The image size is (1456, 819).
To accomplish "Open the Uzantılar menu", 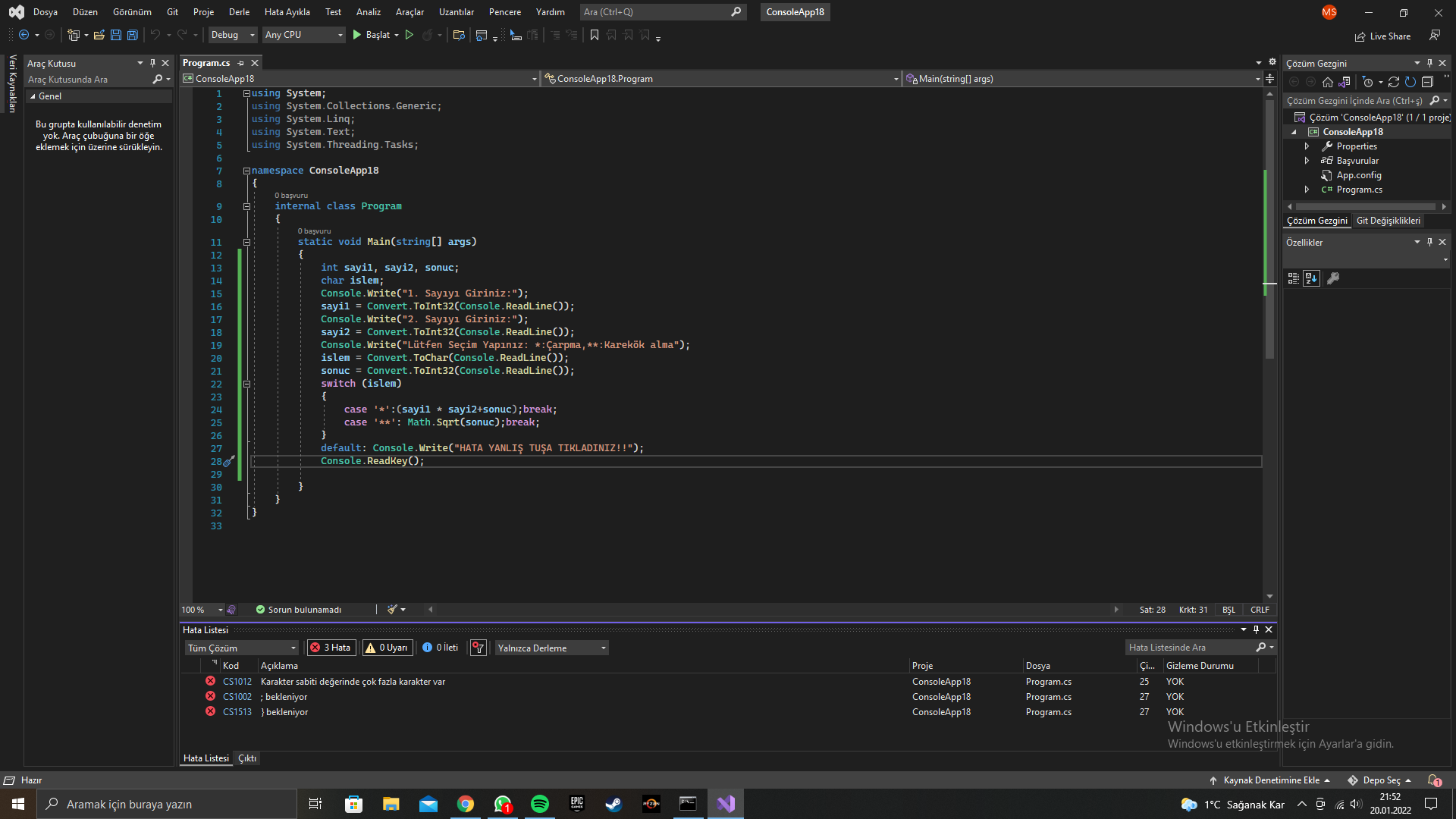I will point(457,12).
